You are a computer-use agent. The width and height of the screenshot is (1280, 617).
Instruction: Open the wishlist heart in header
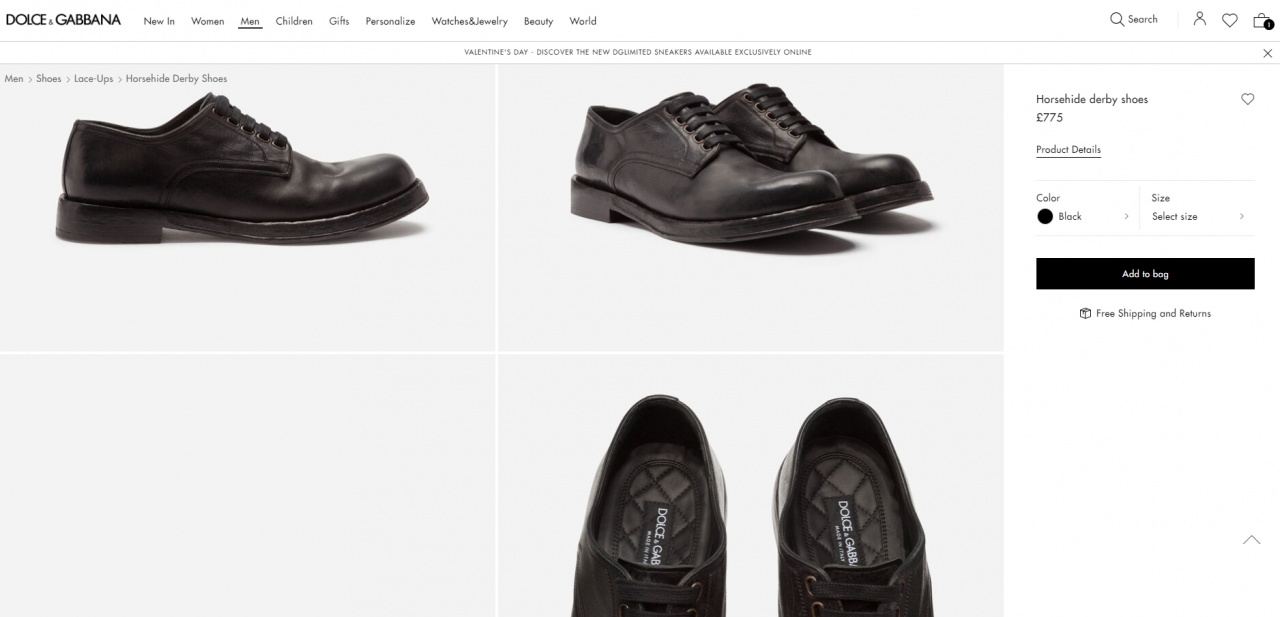[1230, 20]
